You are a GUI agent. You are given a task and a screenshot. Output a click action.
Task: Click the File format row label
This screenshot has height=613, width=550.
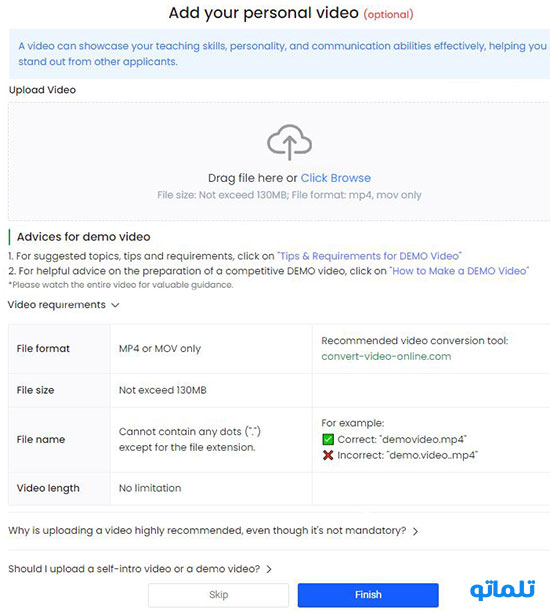[x=43, y=349]
